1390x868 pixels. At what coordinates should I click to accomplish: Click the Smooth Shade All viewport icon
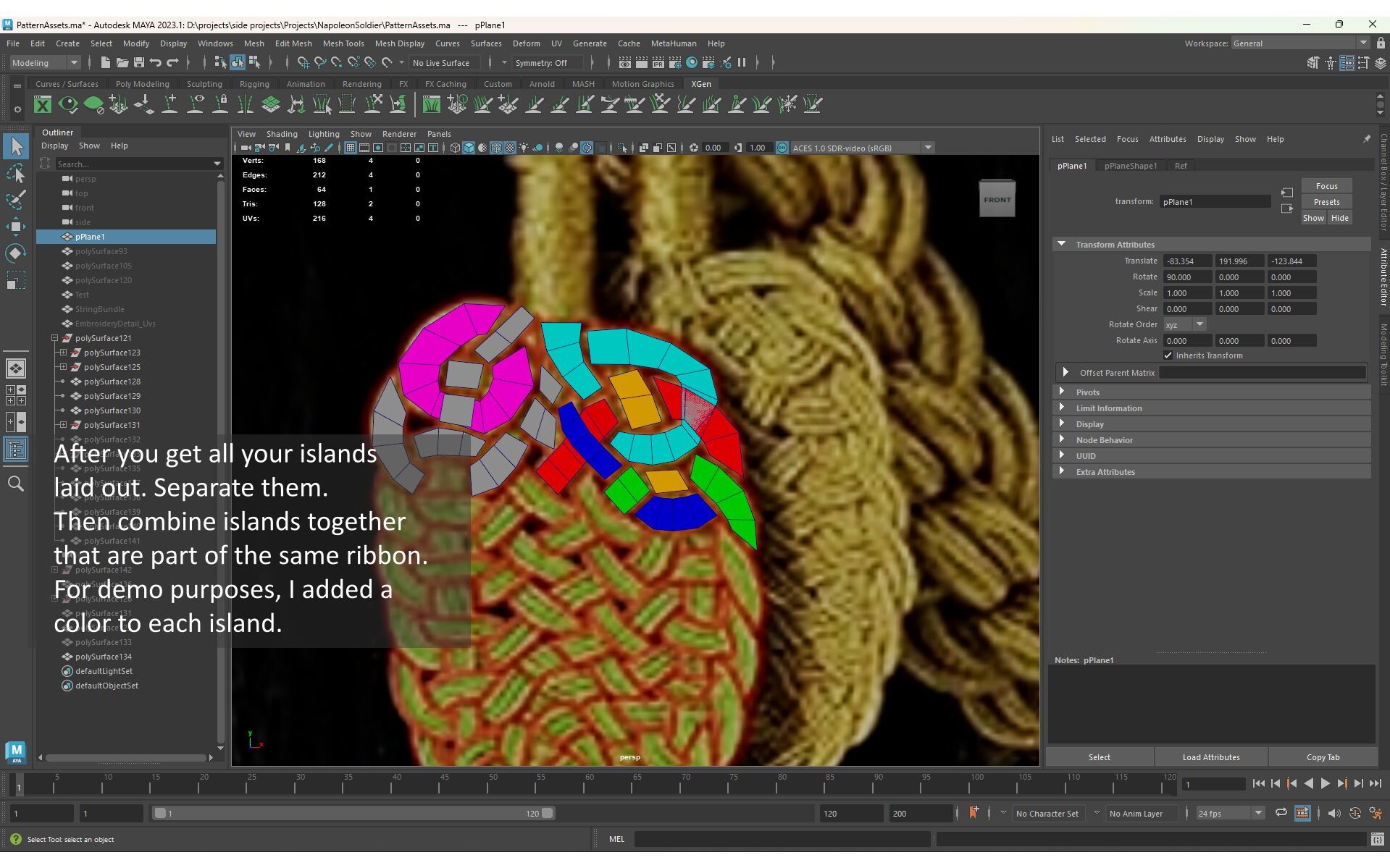coord(469,148)
